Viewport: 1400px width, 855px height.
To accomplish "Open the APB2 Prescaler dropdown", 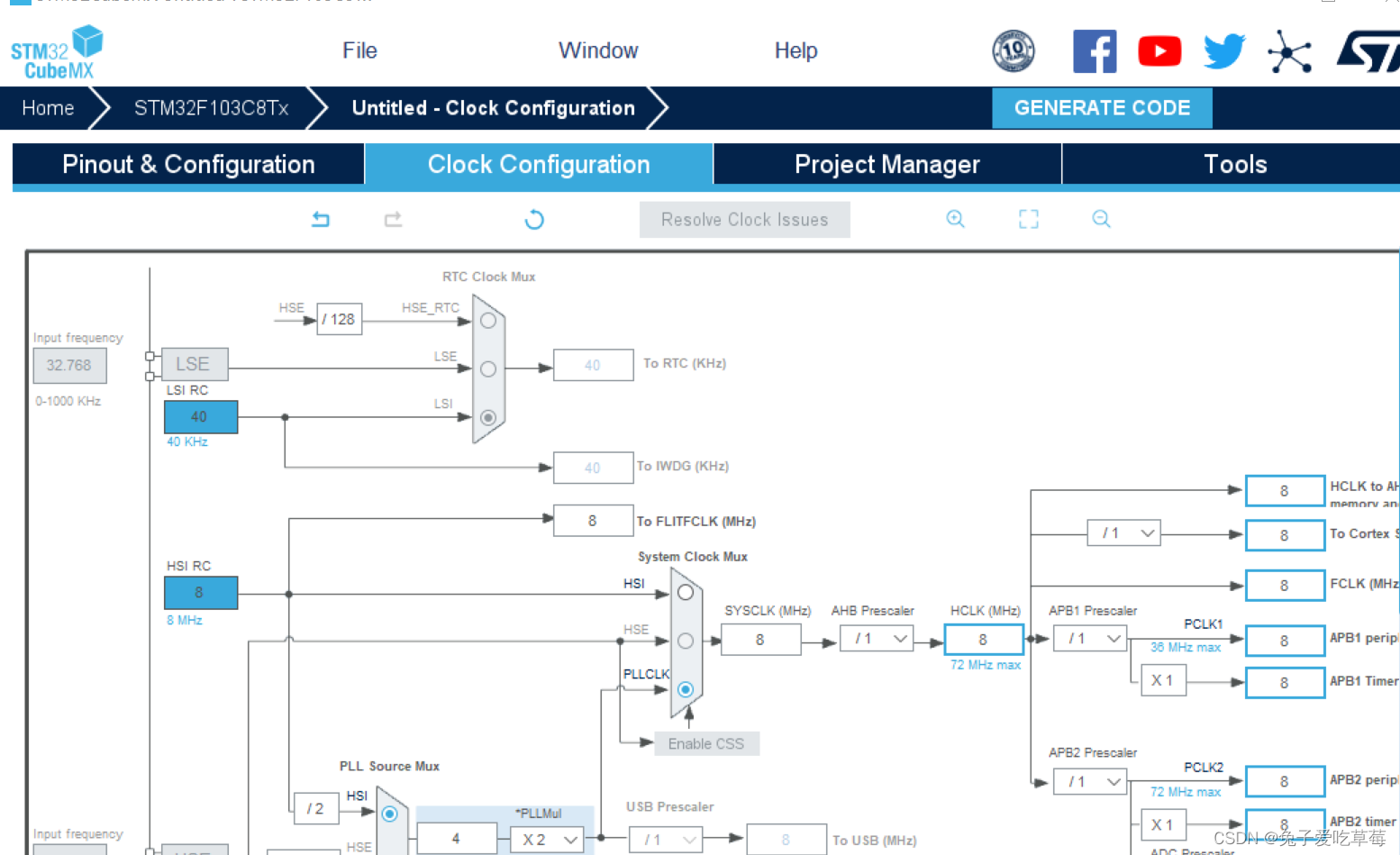I will pyautogui.click(x=1090, y=781).
